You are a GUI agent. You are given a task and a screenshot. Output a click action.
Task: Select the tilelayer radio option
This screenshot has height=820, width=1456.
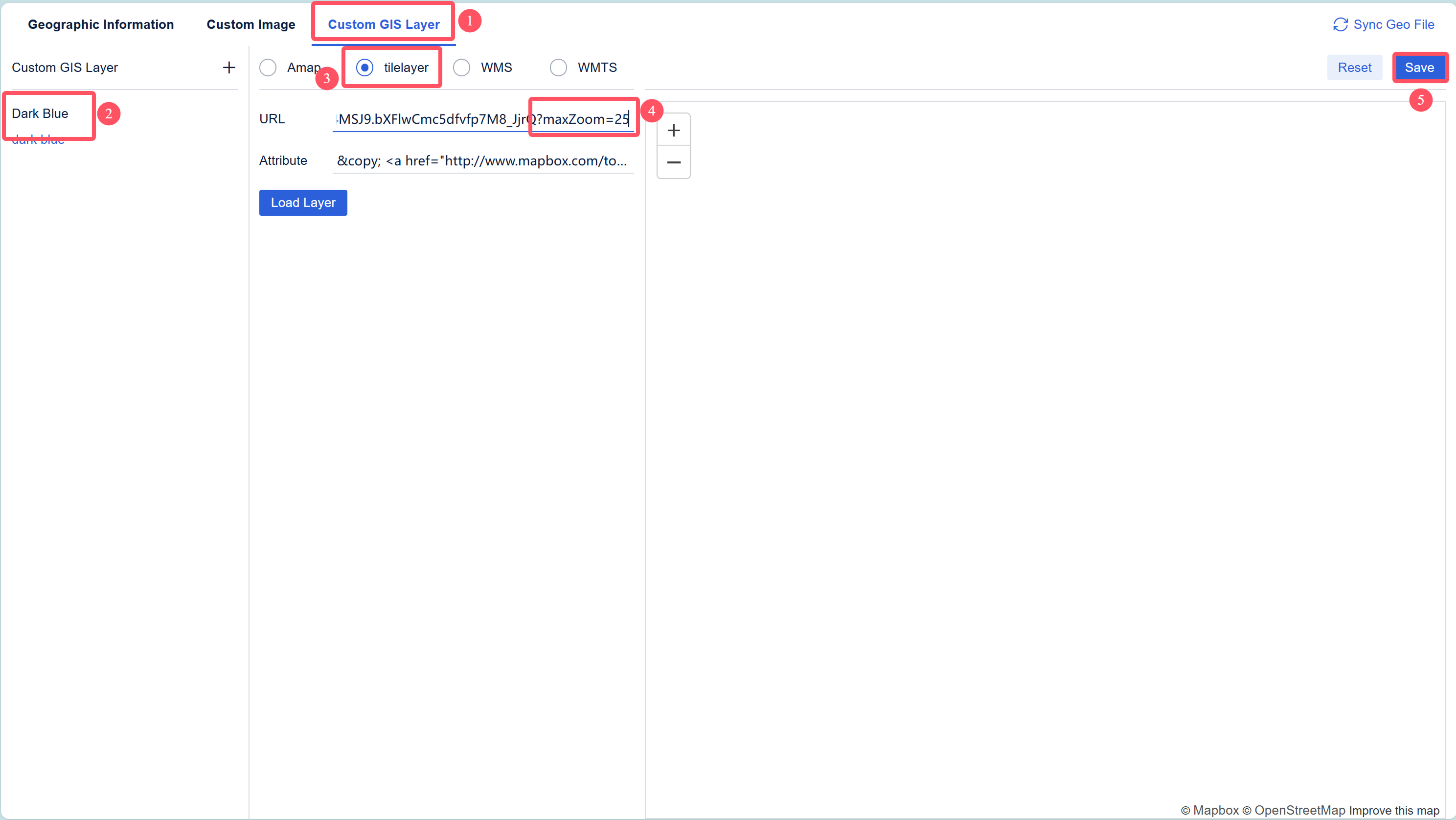(364, 67)
